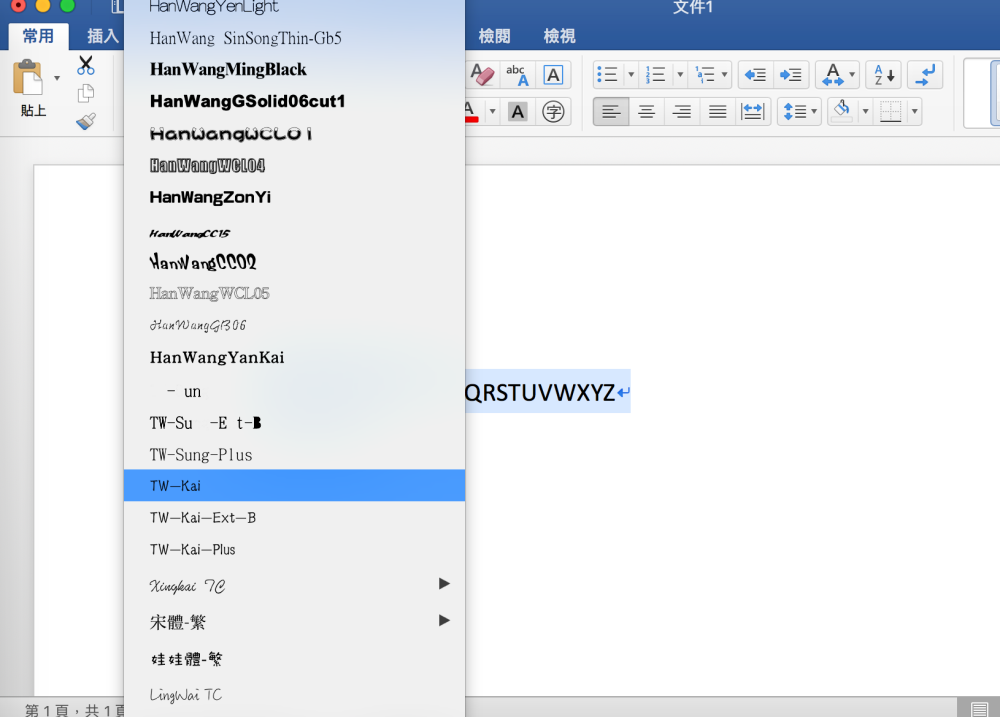Click the Asian layout A icon
Image resolution: width=1000 pixels, height=717 pixels.
[833, 75]
